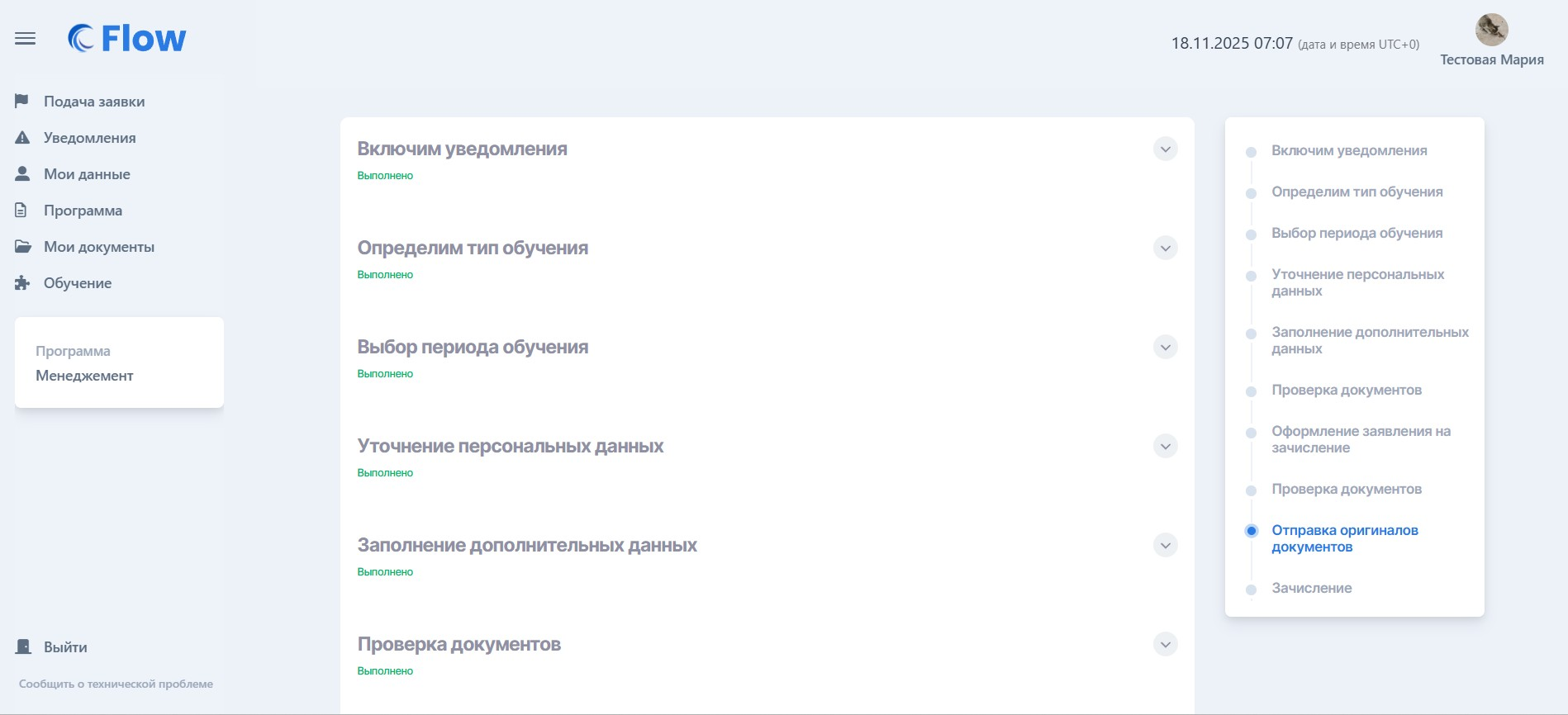Select Определим тип обучения step in stepper
Image resolution: width=1568 pixels, height=715 pixels.
tap(1357, 192)
